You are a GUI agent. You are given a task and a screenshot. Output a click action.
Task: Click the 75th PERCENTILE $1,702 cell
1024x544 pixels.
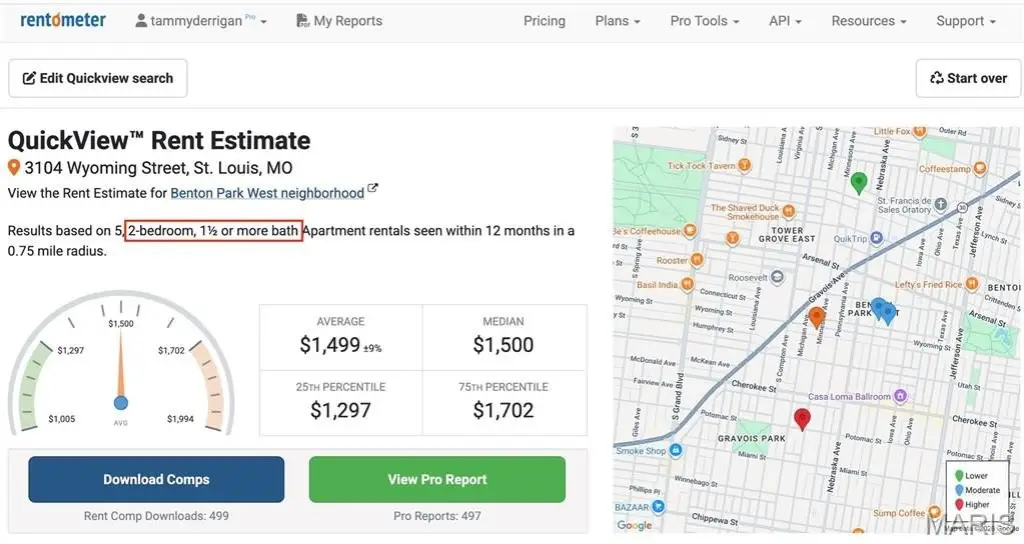pyautogui.click(x=504, y=403)
